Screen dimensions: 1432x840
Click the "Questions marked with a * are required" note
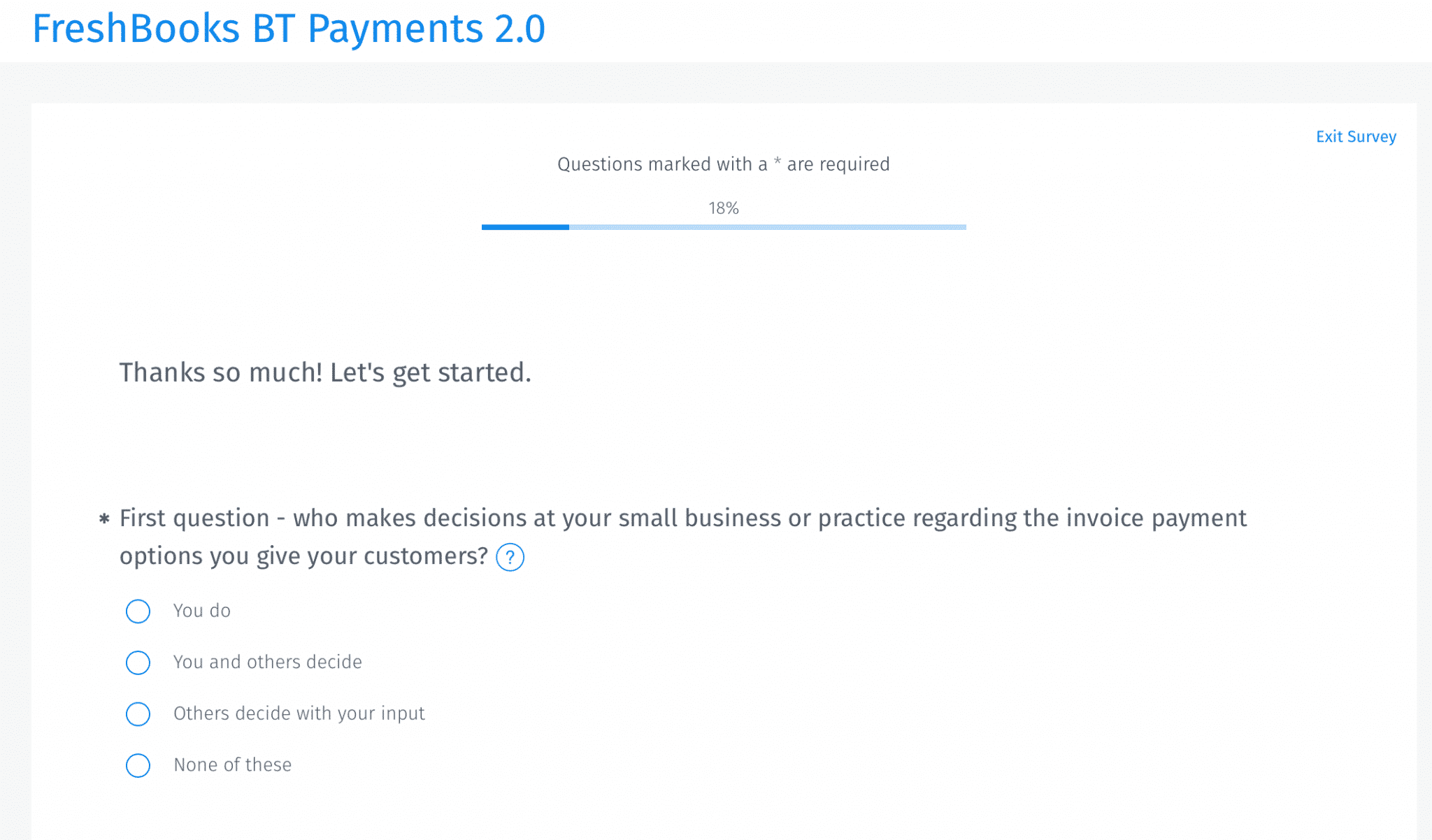click(x=724, y=164)
